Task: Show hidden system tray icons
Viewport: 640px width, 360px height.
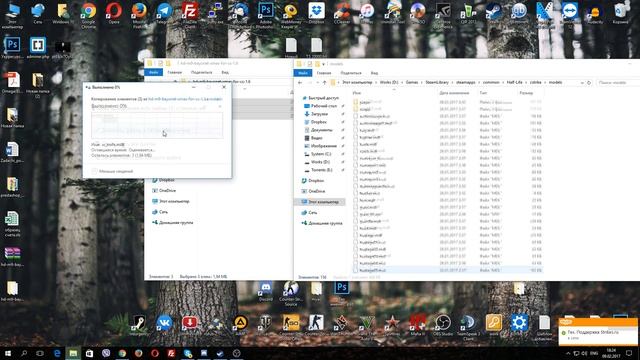Action: (x=568, y=353)
